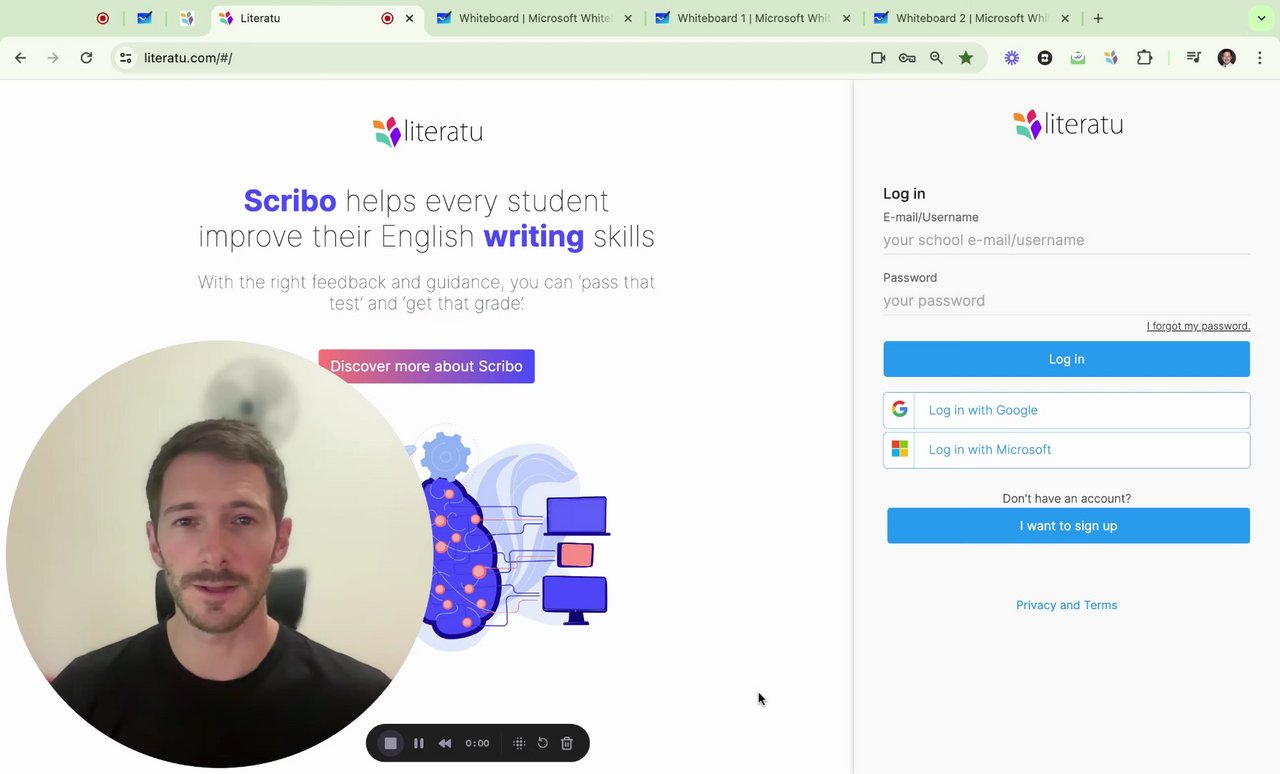1280x774 pixels.
Task: Expand the tab search dropdown
Action: [x=1261, y=18]
